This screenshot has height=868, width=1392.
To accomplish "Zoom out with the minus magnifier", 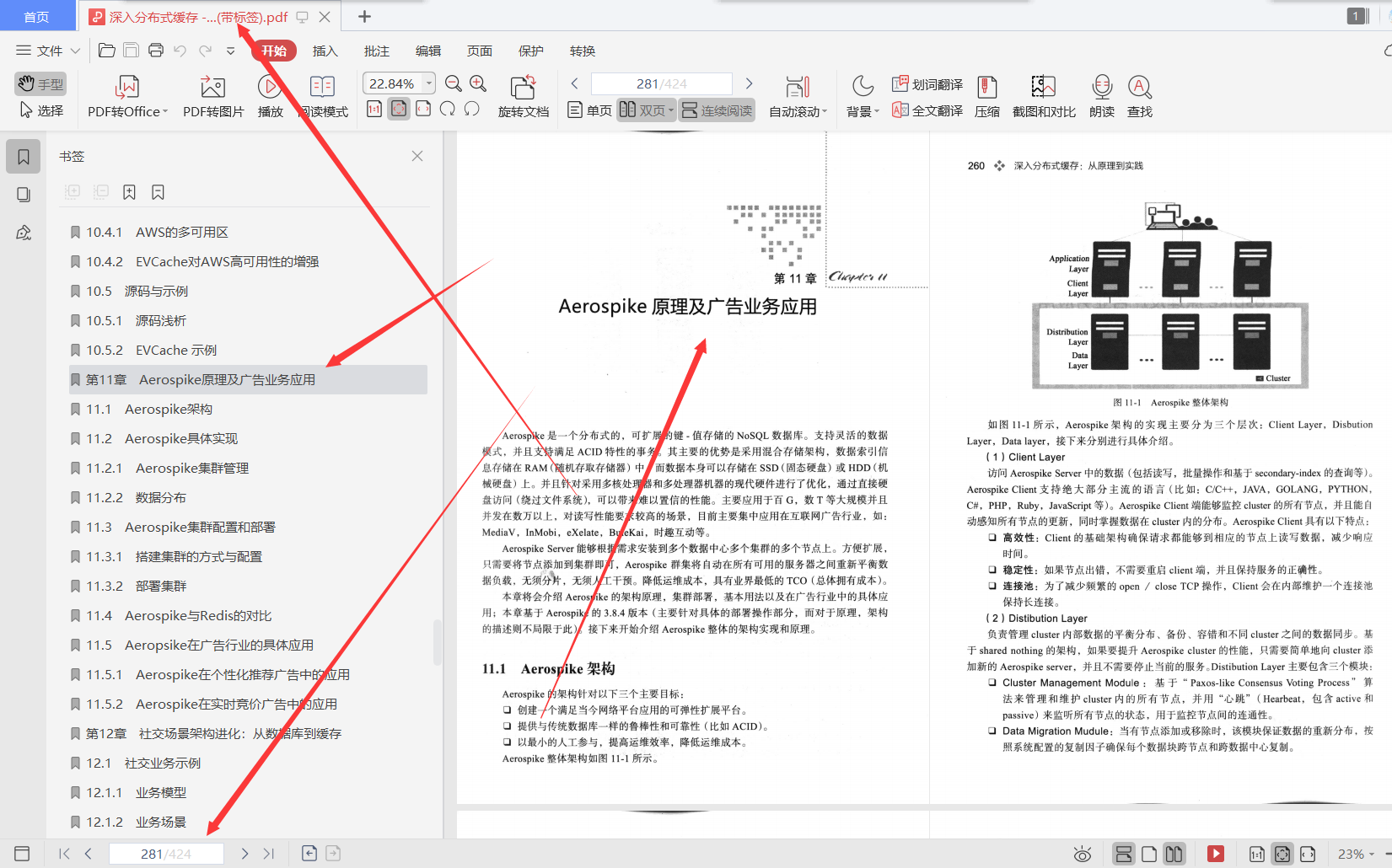I will click(x=453, y=83).
